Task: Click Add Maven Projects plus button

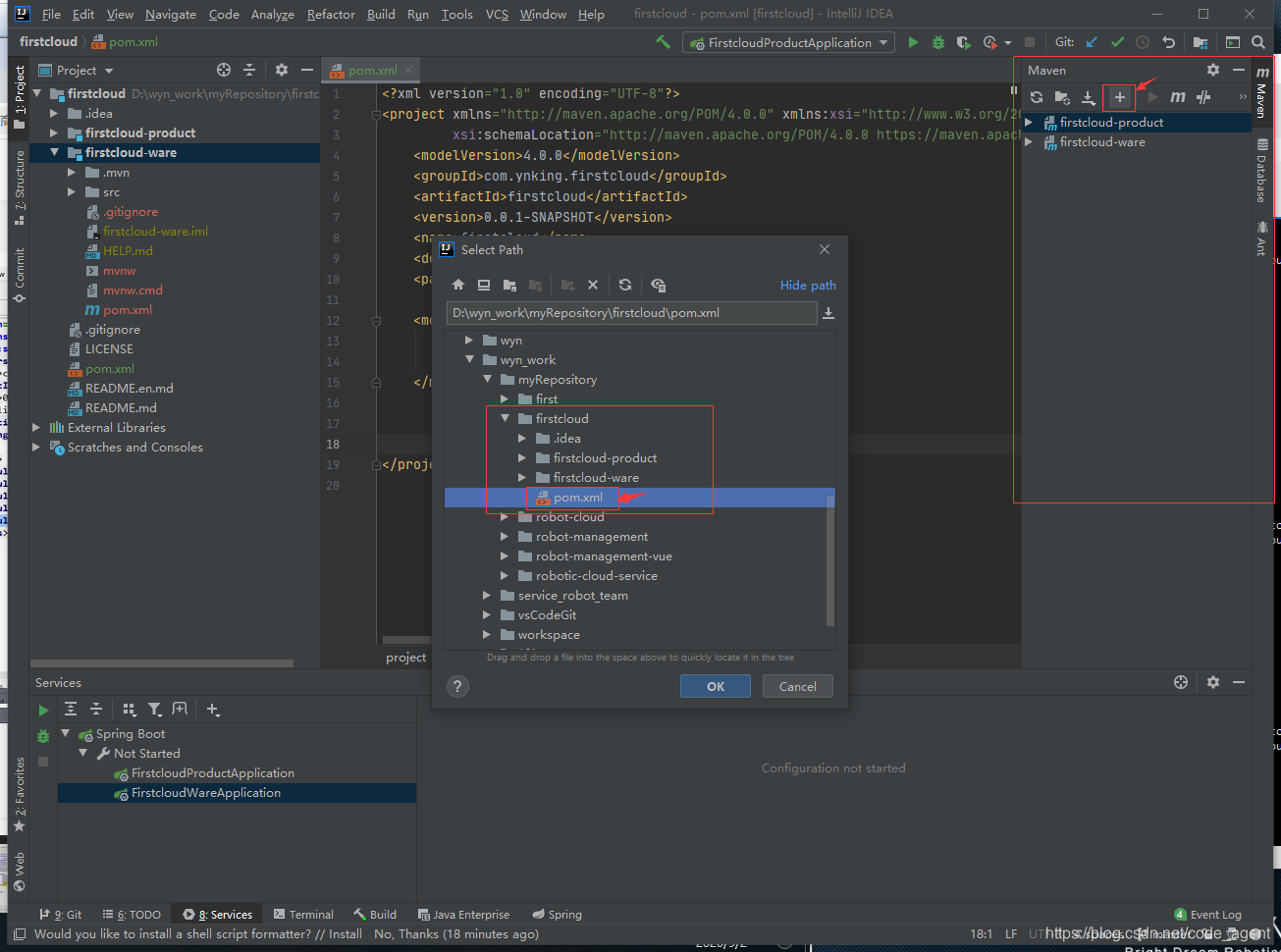Action: [1119, 97]
